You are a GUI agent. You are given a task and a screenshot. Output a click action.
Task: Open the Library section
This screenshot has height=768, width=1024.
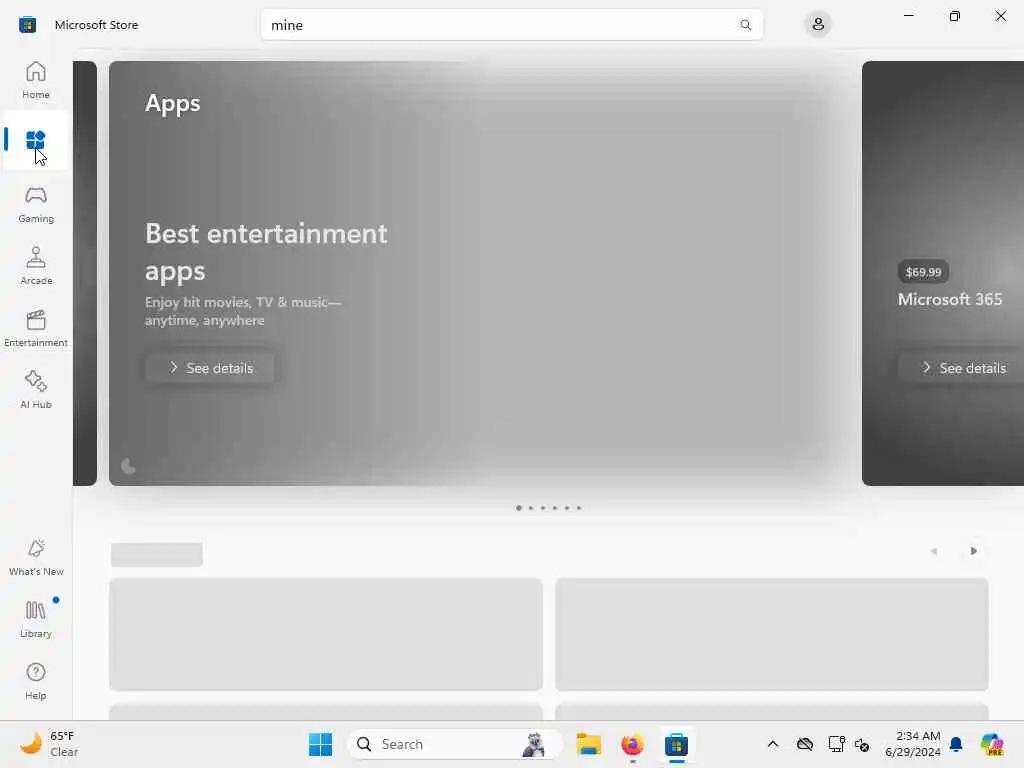[36, 620]
